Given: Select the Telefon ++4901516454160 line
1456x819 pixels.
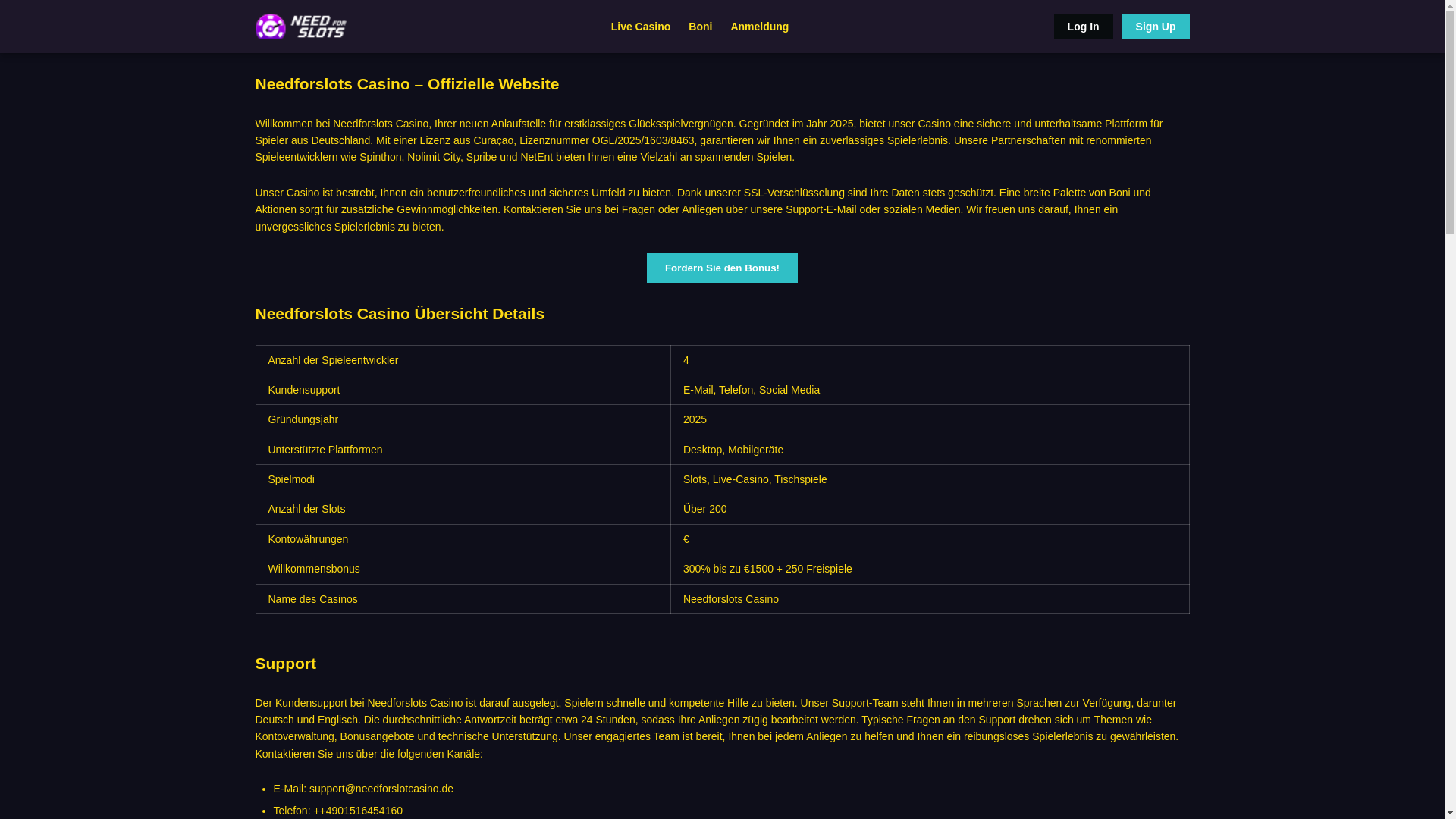Looking at the screenshot, I should [x=338, y=811].
